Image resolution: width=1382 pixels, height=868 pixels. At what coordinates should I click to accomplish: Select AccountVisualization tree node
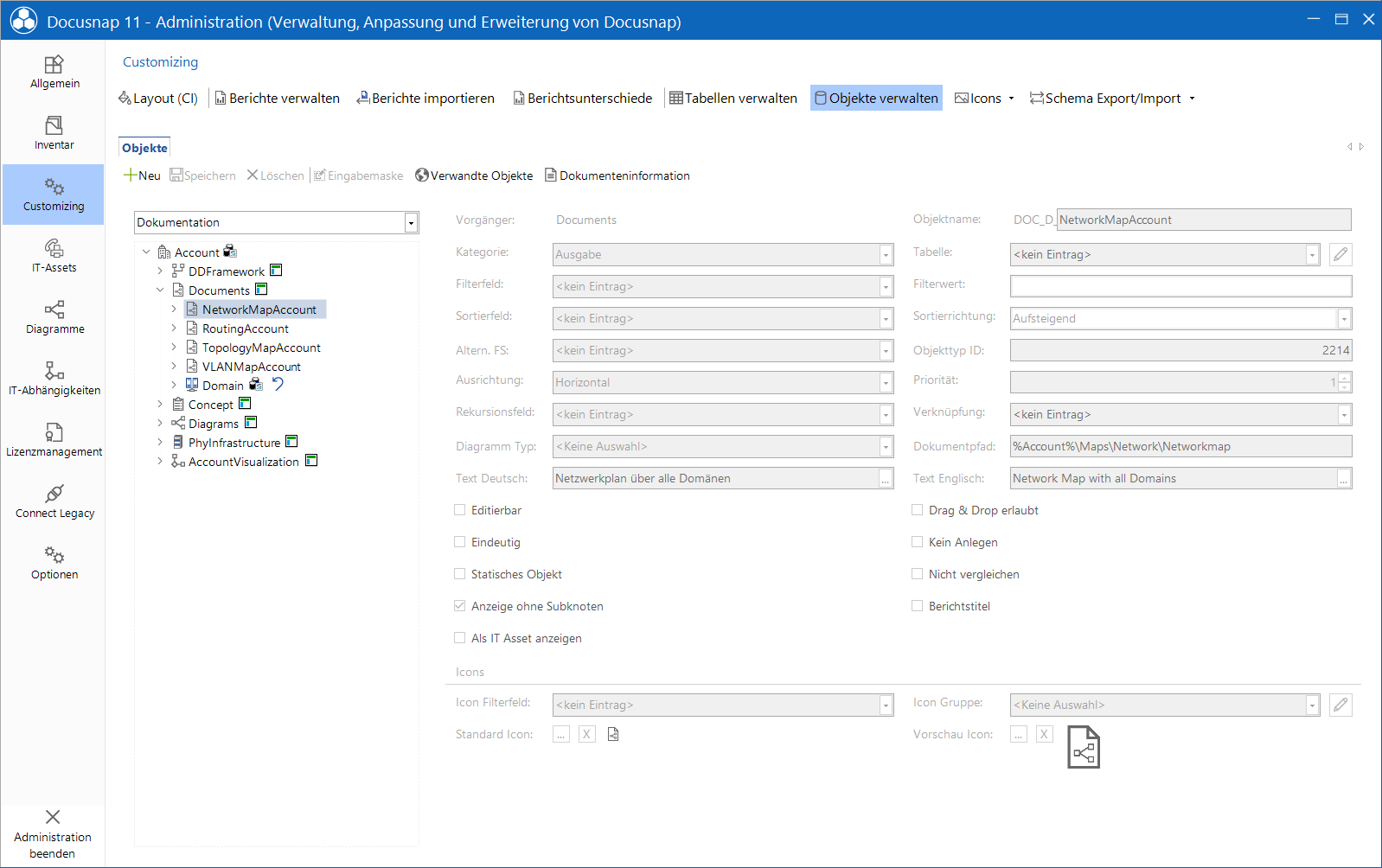coord(244,462)
